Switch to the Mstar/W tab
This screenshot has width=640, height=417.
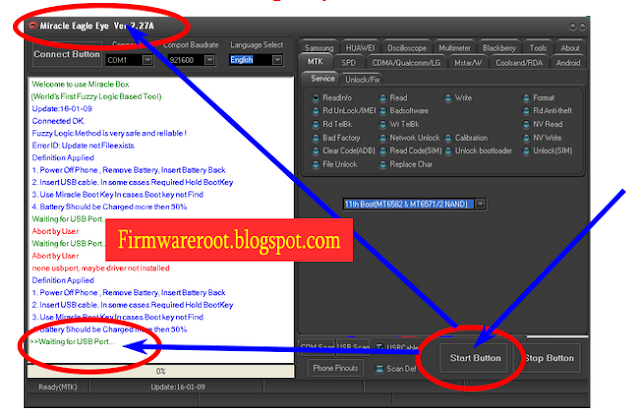point(468,63)
